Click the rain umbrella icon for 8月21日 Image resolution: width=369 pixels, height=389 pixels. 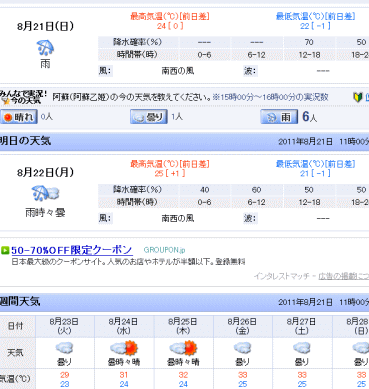pos(45,47)
